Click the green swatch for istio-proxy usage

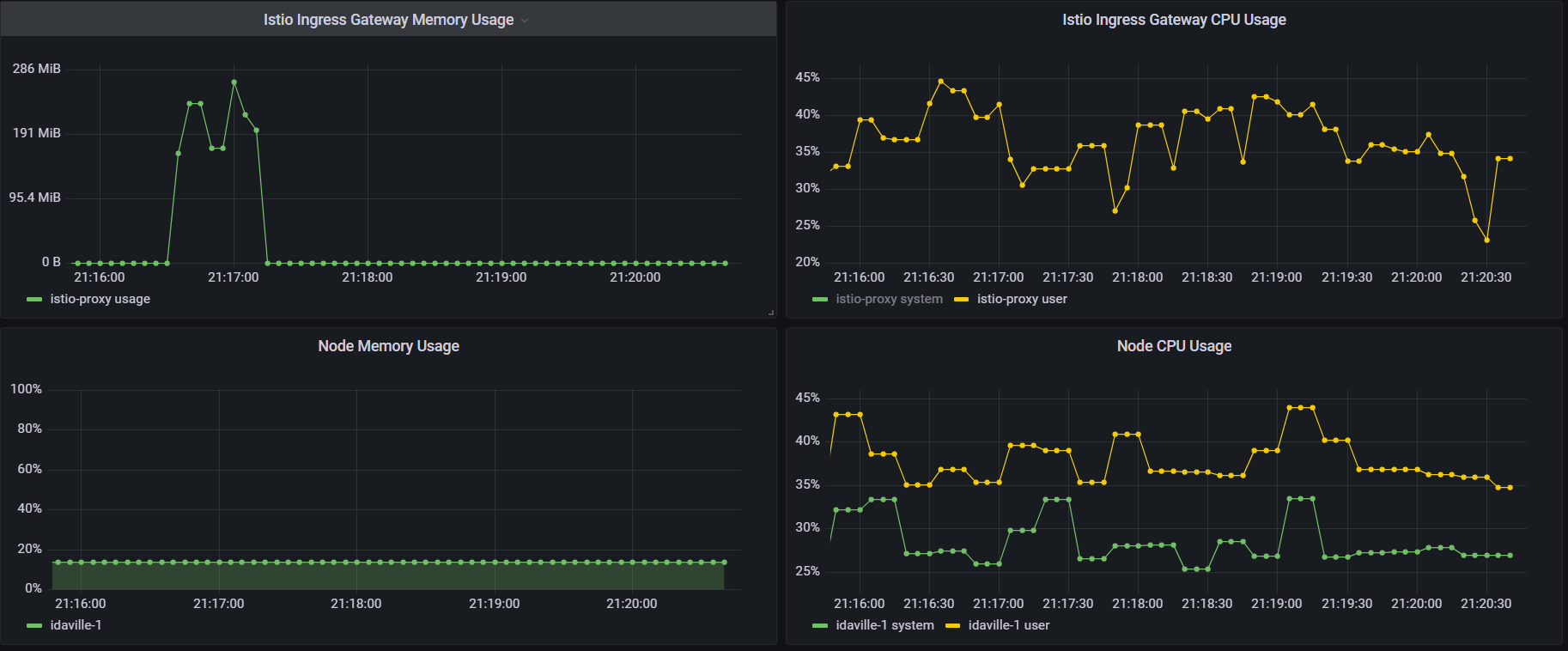pos(34,300)
